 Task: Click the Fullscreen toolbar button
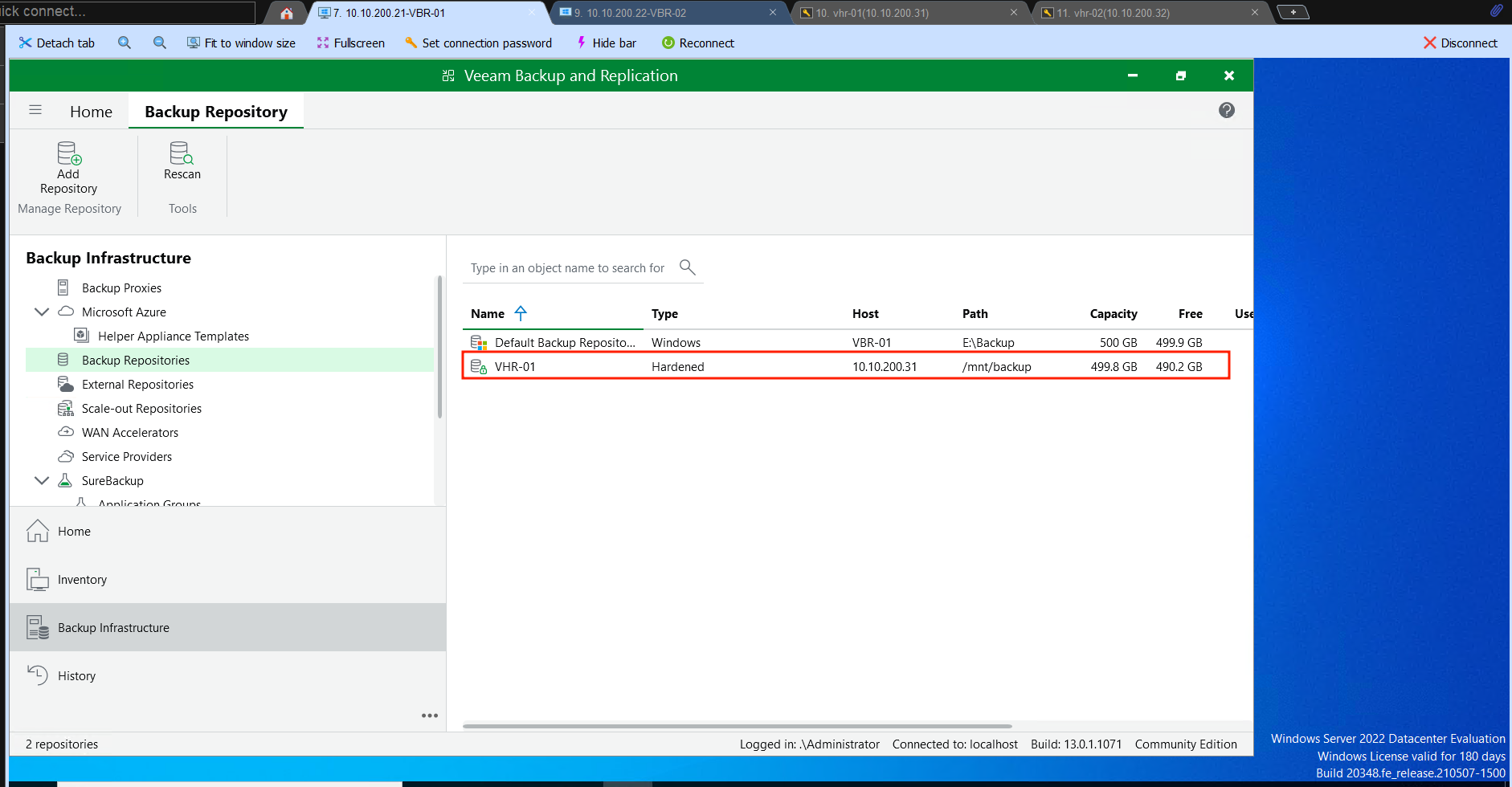[351, 43]
